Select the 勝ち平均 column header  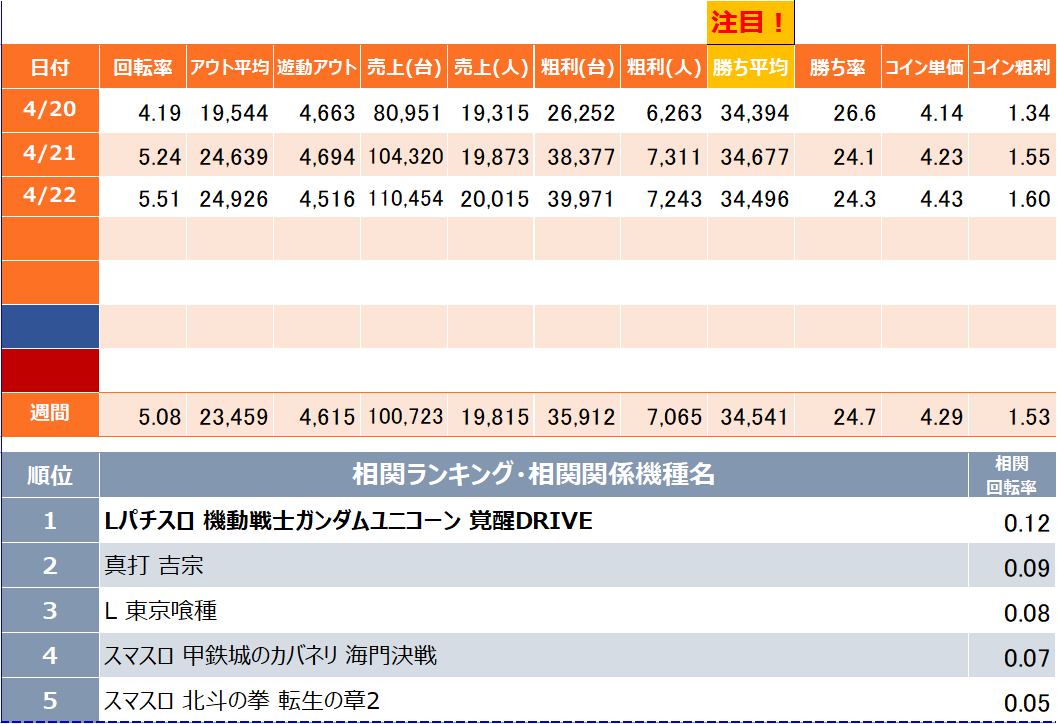pyautogui.click(x=750, y=68)
